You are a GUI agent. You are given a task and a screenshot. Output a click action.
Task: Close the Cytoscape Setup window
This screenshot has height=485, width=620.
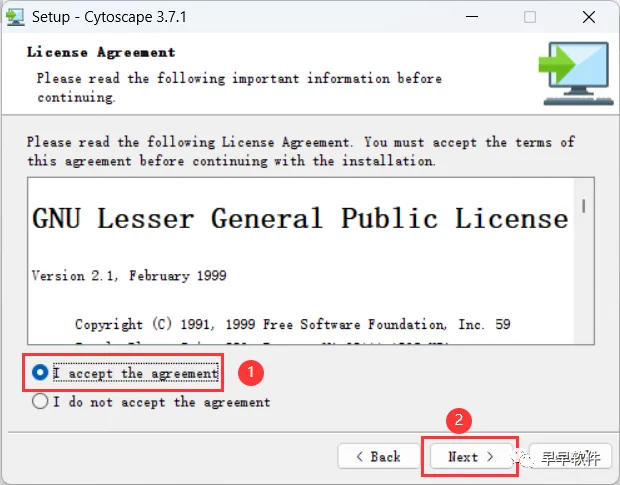tap(589, 17)
